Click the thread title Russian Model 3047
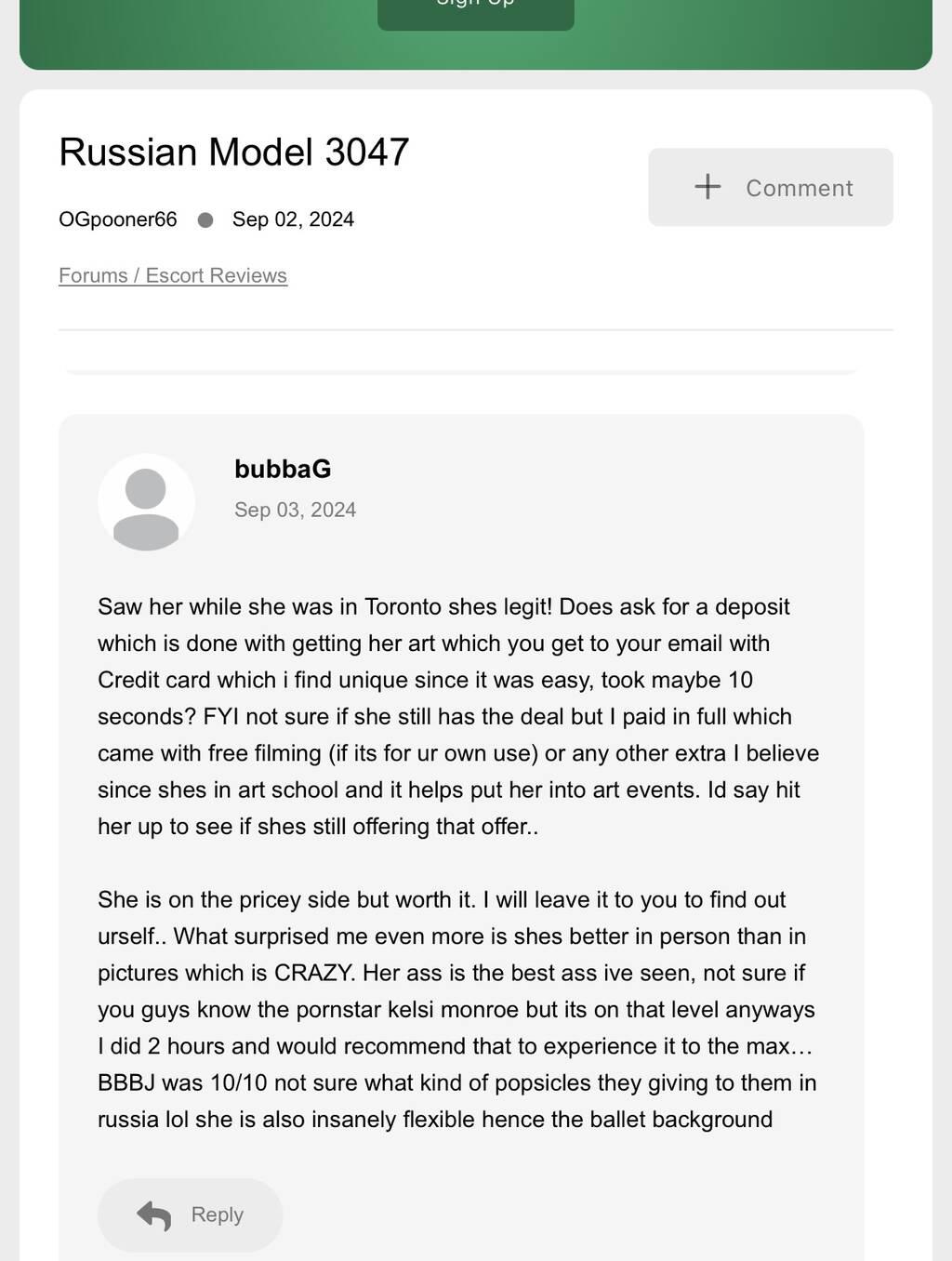The width and height of the screenshot is (952, 1261). click(x=234, y=153)
